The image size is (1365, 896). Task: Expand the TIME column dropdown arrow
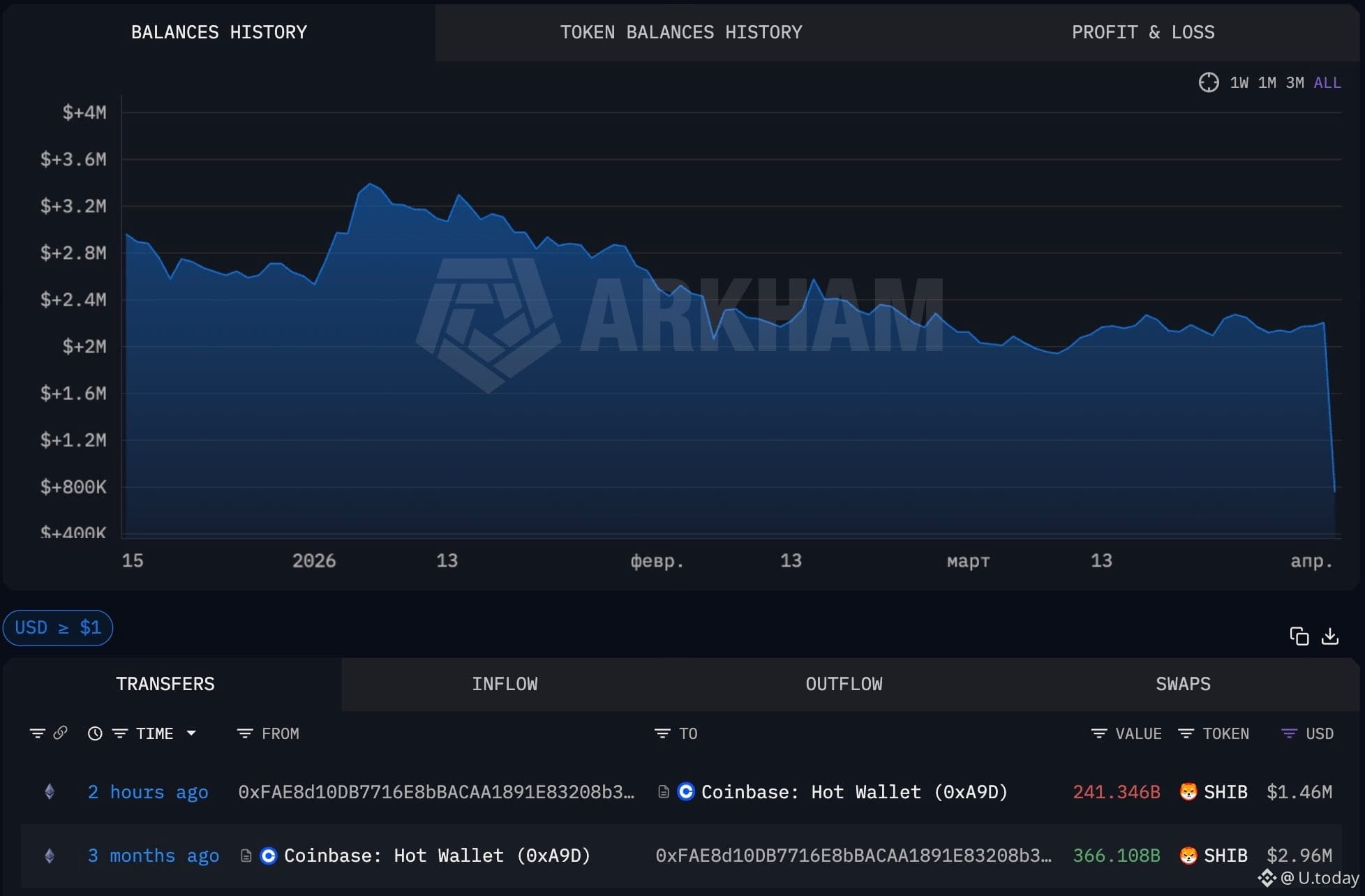[191, 733]
